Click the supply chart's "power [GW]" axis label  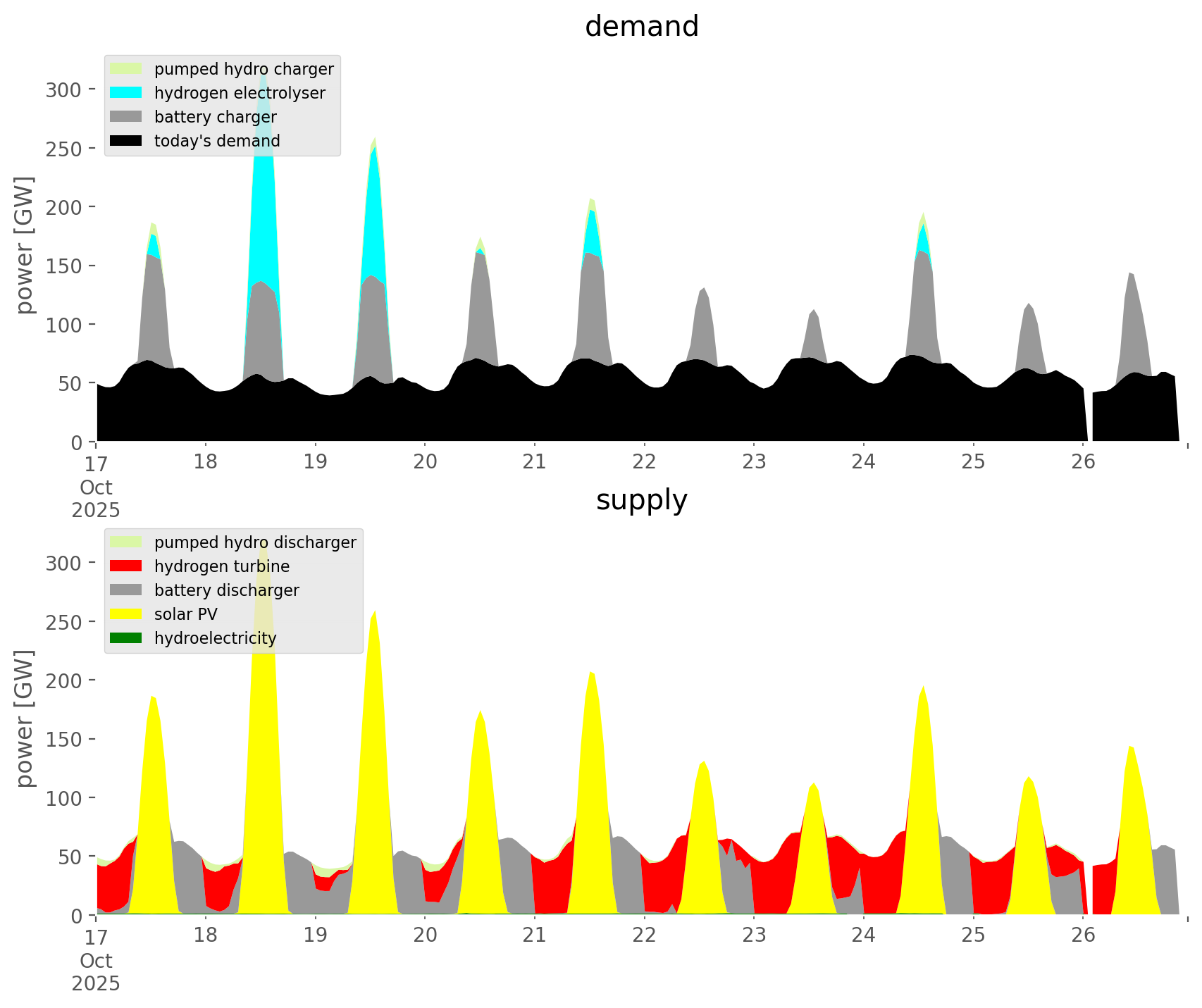pyautogui.click(x=25, y=718)
